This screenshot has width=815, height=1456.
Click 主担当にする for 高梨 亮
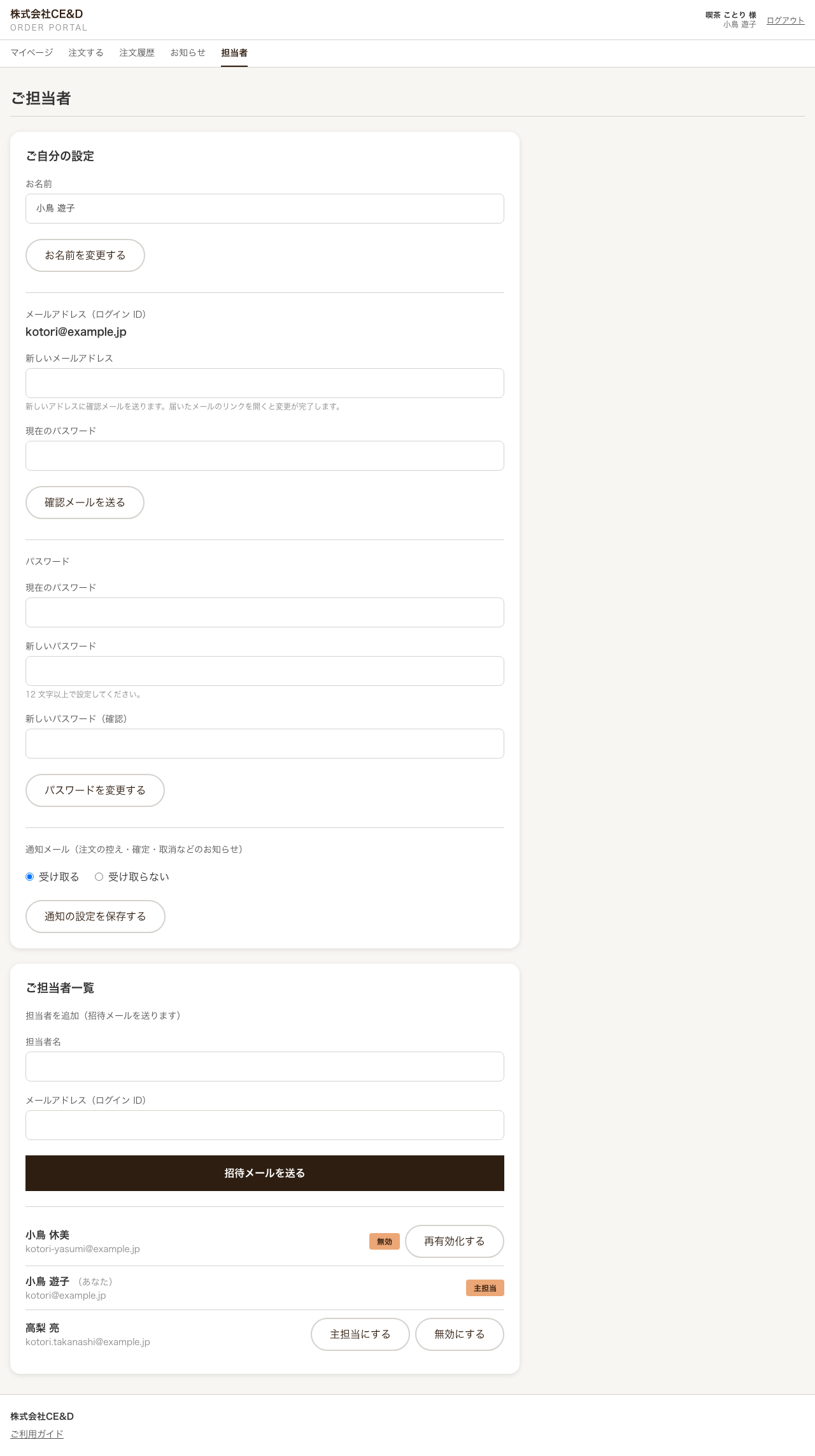(360, 1334)
